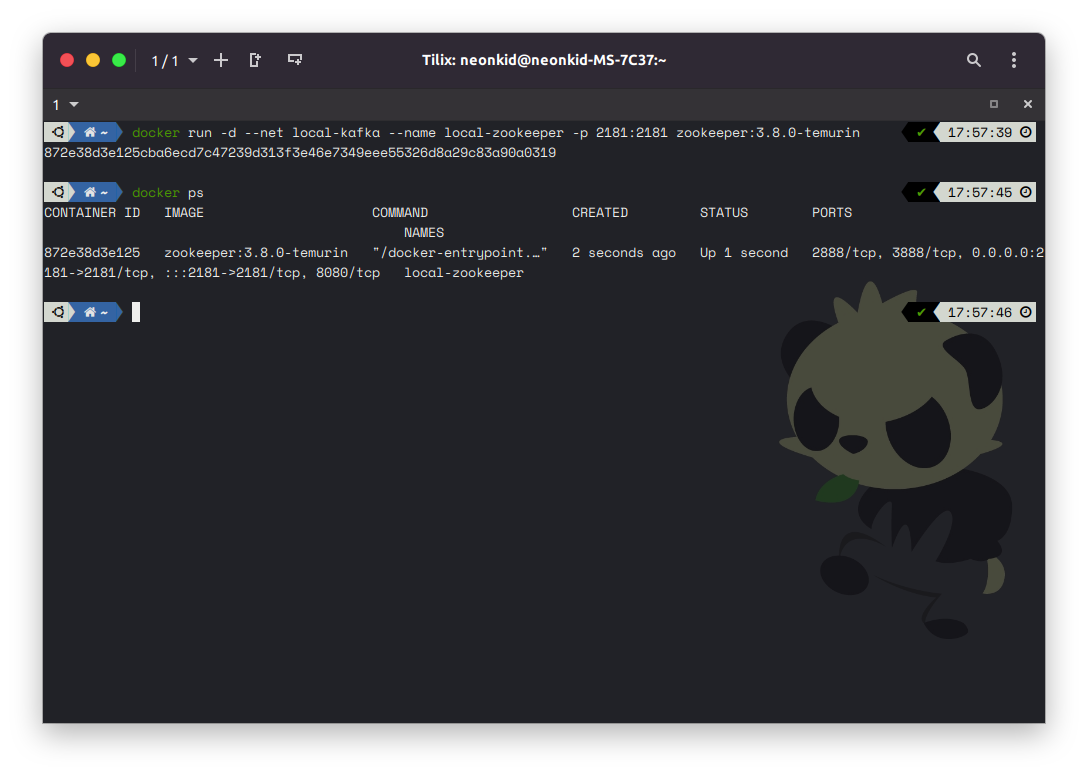The height and width of the screenshot is (776, 1088).
Task: Maximize the terminal pane square icon
Action: (x=994, y=104)
